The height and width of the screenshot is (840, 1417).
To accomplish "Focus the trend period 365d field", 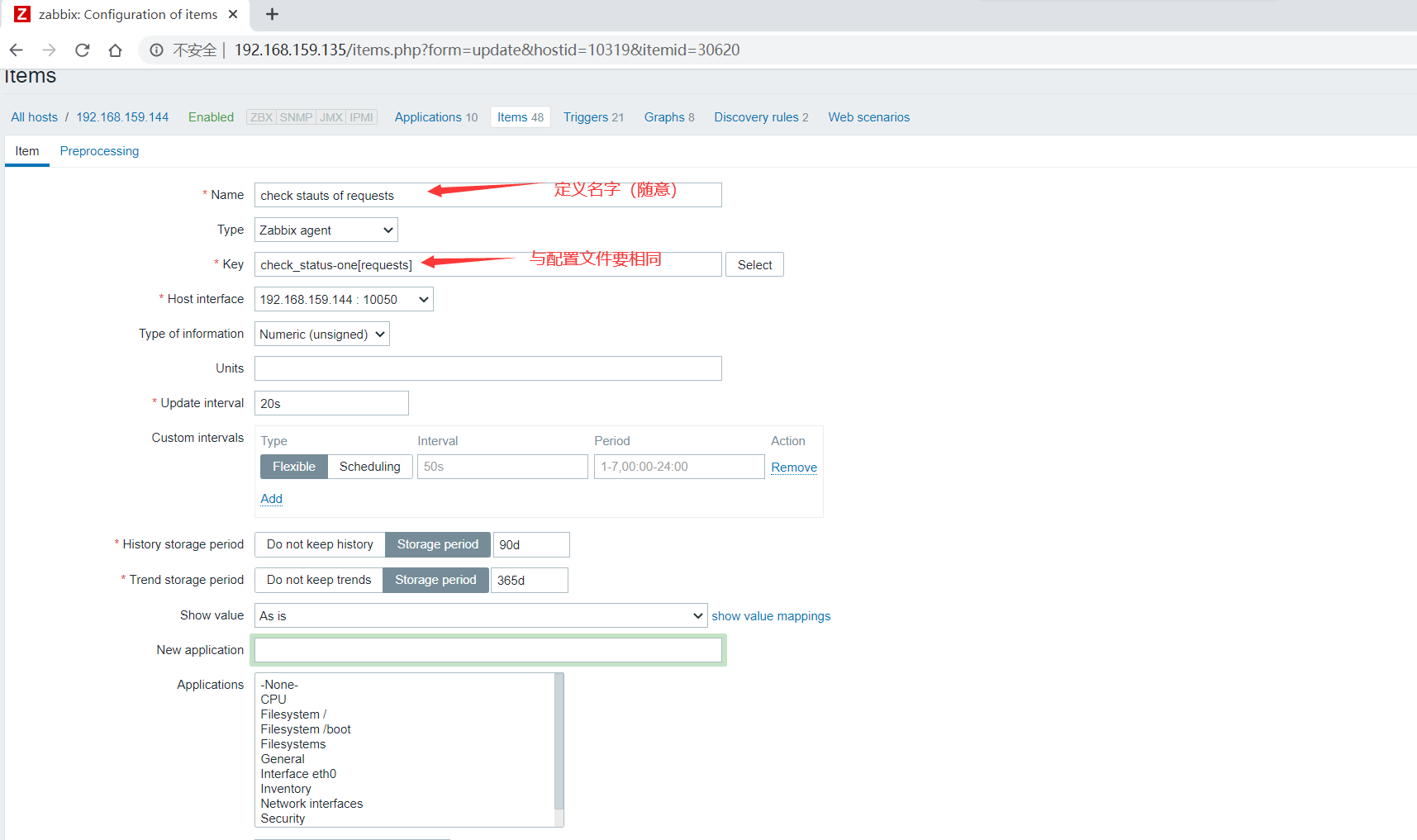I will tap(530, 581).
